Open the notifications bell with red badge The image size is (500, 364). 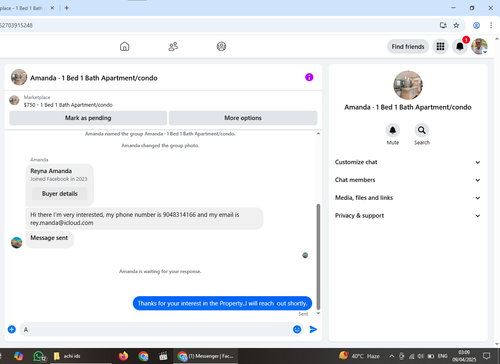click(460, 46)
